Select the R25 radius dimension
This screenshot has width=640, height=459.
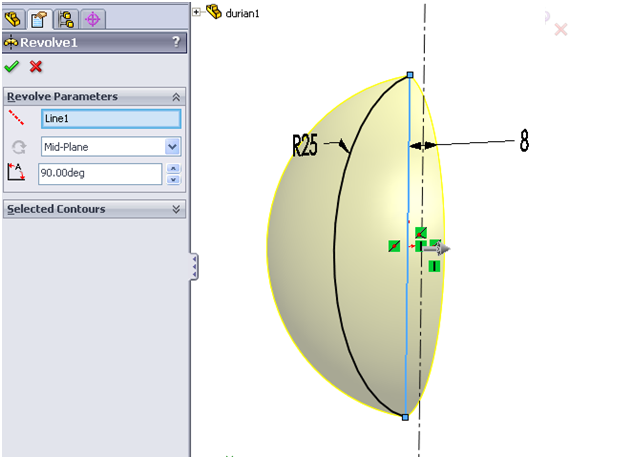point(305,145)
